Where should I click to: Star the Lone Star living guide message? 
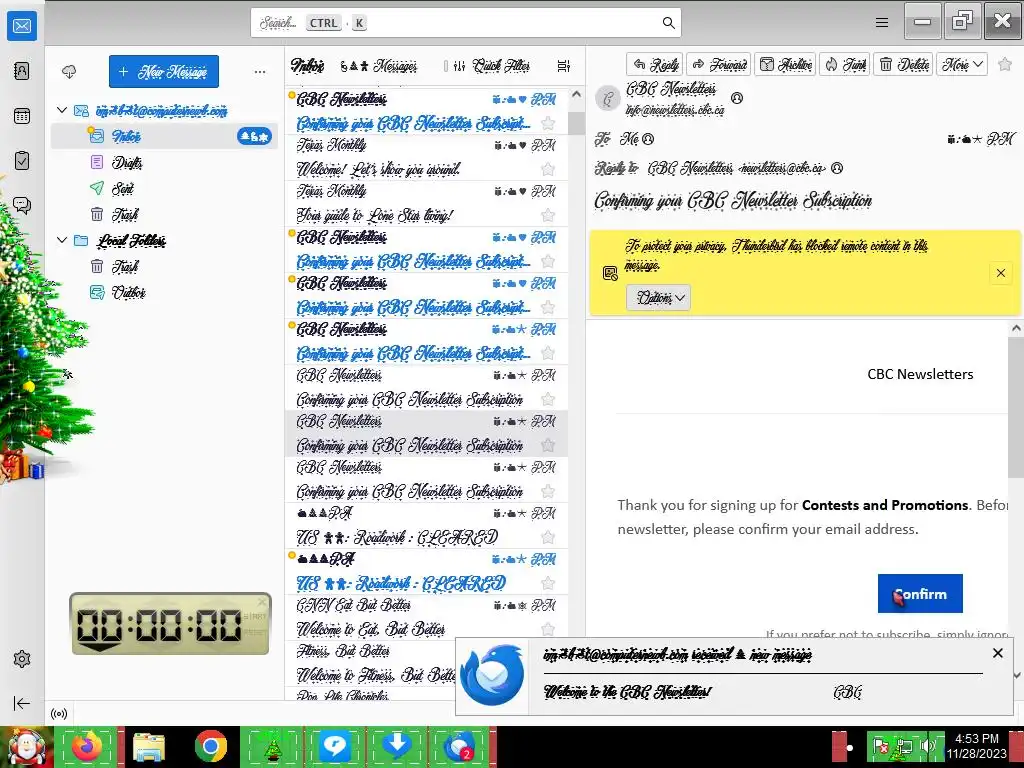tap(548, 216)
